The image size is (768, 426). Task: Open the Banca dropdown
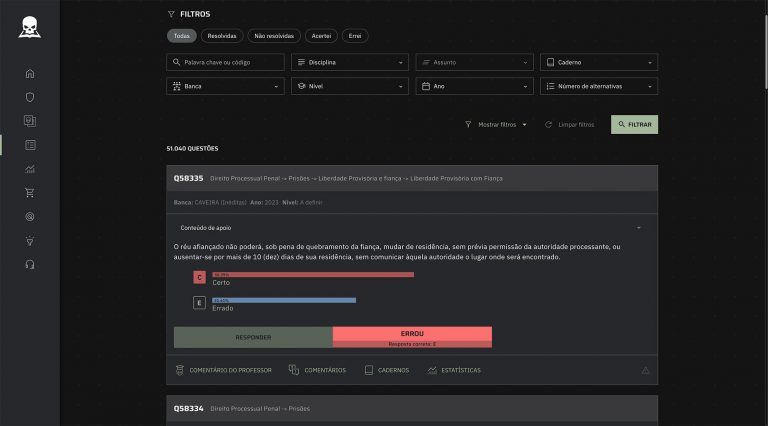click(x=226, y=86)
